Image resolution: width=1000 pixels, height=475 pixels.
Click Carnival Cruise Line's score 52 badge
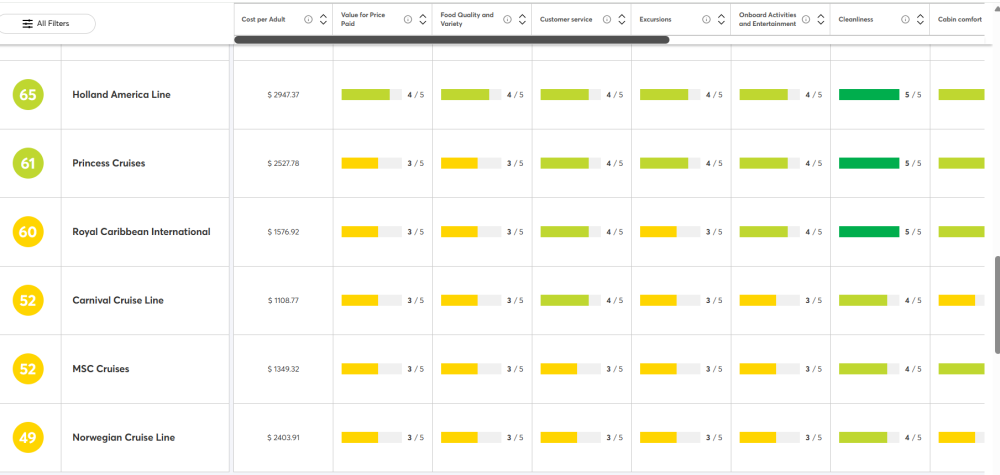click(x=28, y=300)
